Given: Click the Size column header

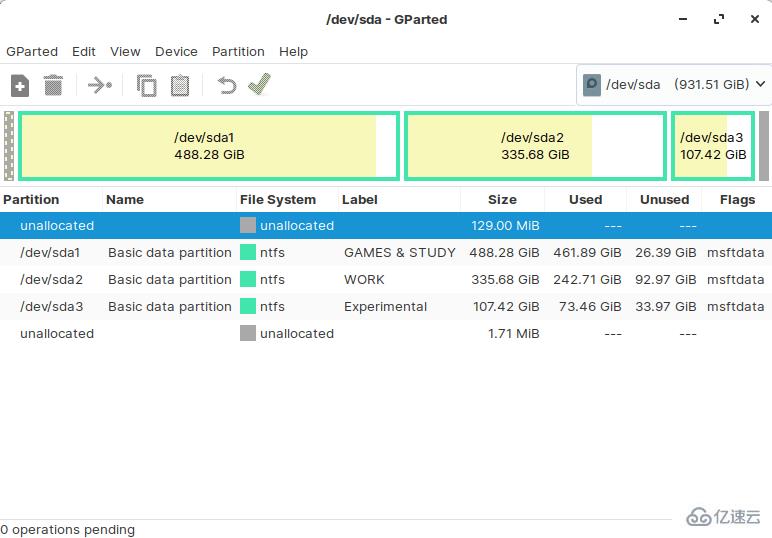Looking at the screenshot, I should tap(502, 200).
